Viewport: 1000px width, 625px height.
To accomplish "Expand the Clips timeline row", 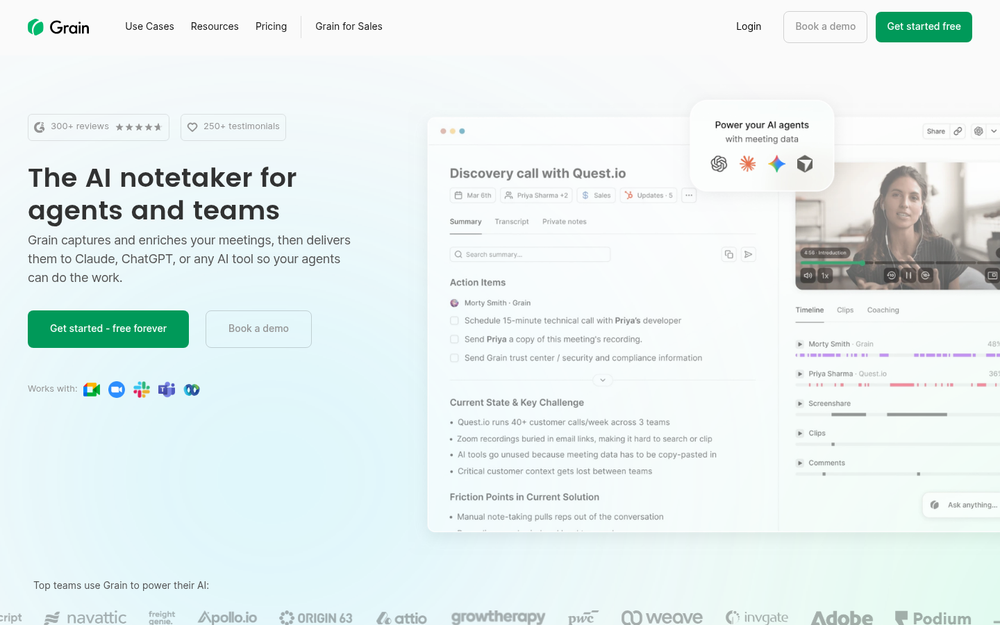I will [800, 434].
